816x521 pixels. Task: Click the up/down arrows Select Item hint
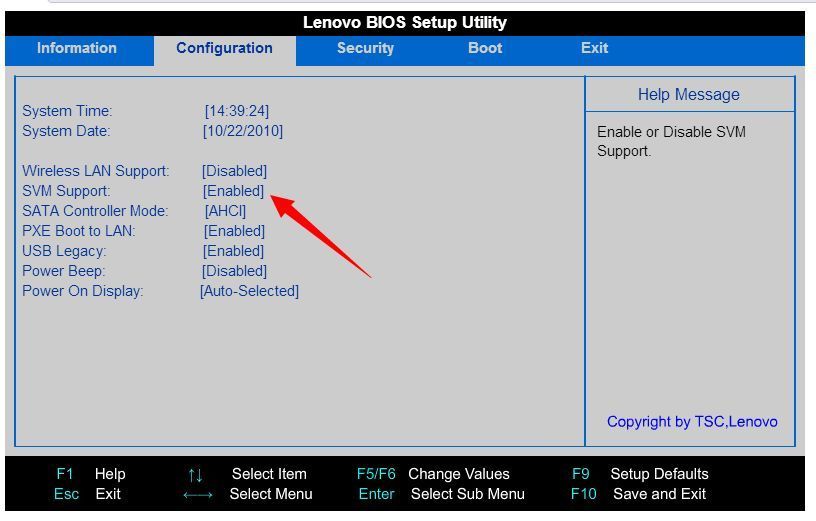(x=247, y=474)
